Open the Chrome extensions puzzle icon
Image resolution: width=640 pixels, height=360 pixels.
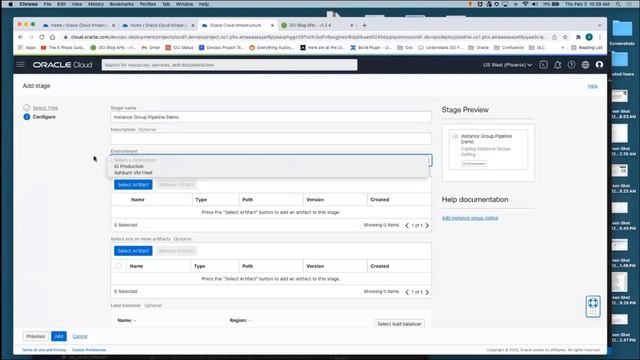click(x=578, y=37)
